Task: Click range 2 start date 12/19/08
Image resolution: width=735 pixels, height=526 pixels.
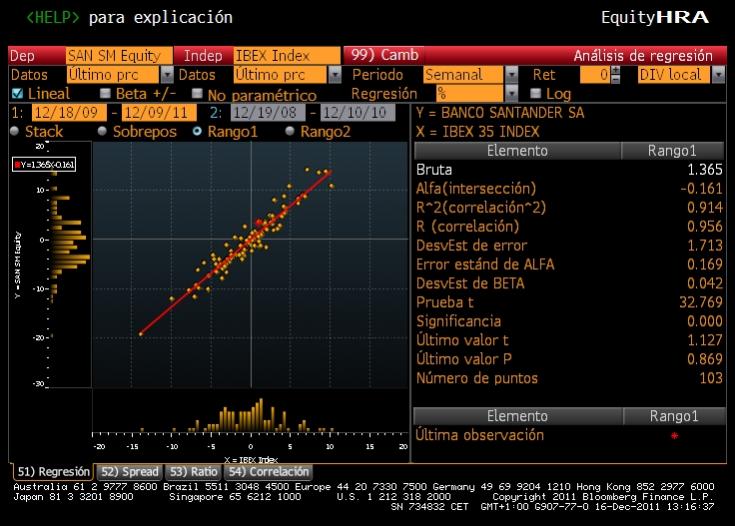Action: tap(268, 113)
